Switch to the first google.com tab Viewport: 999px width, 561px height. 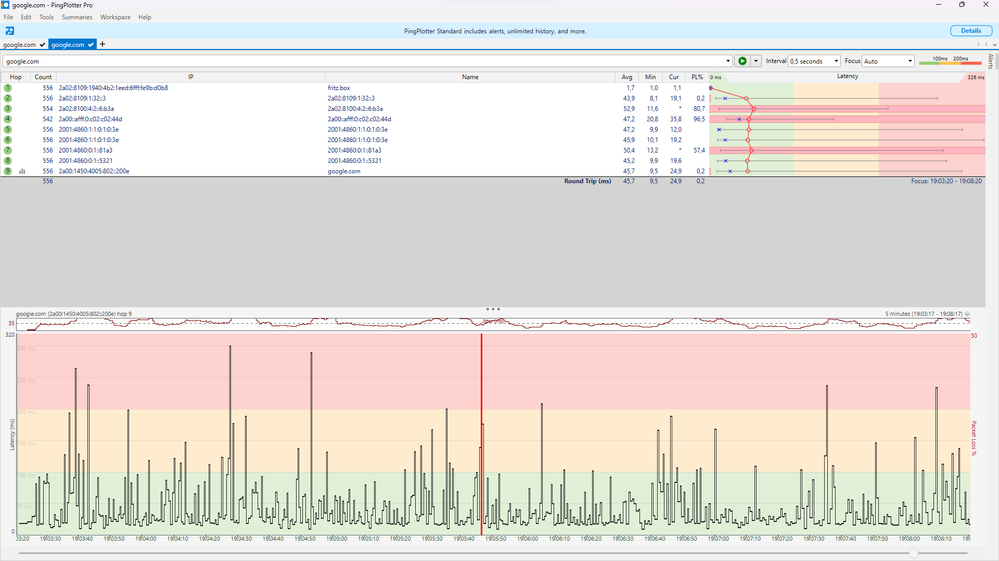[x=19, y=45]
